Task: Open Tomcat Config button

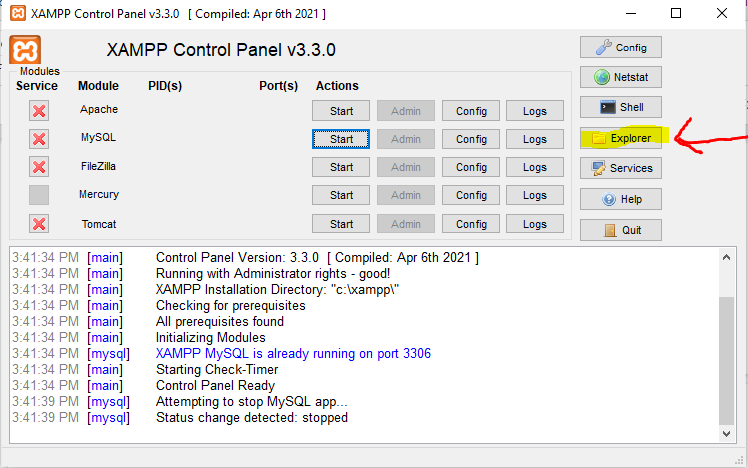Action: click(x=471, y=224)
